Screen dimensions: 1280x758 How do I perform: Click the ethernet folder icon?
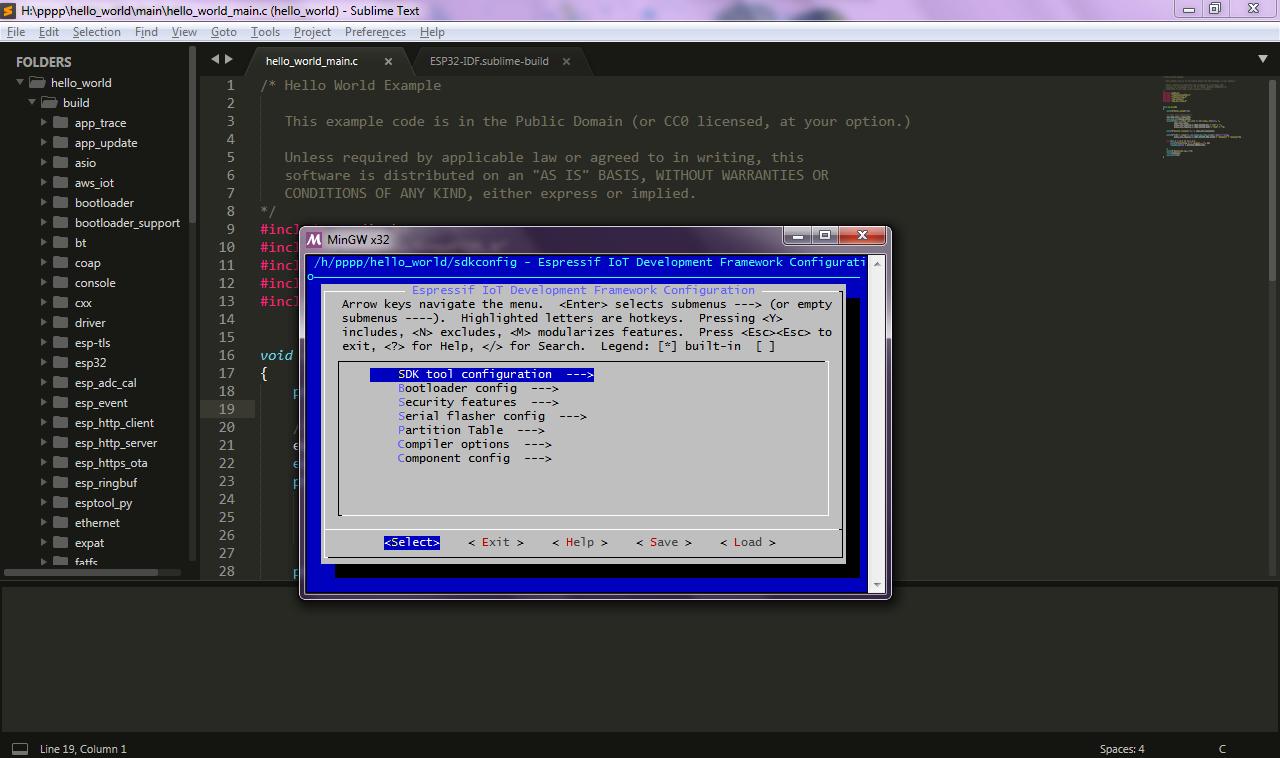tap(60, 522)
